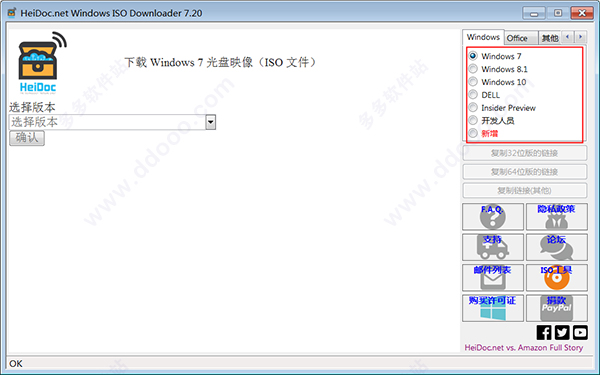The height and width of the screenshot is (375, 600).
Task: Click the 下载 Windows 7 光盘映像 heading
Action: pyautogui.click(x=221, y=62)
